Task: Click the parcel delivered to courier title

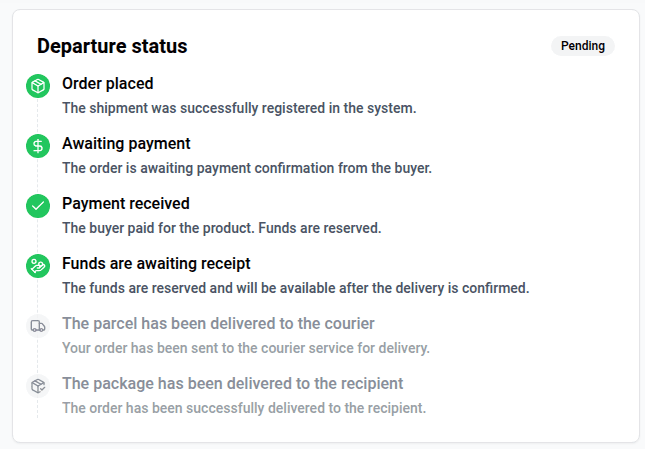Action: tap(218, 324)
